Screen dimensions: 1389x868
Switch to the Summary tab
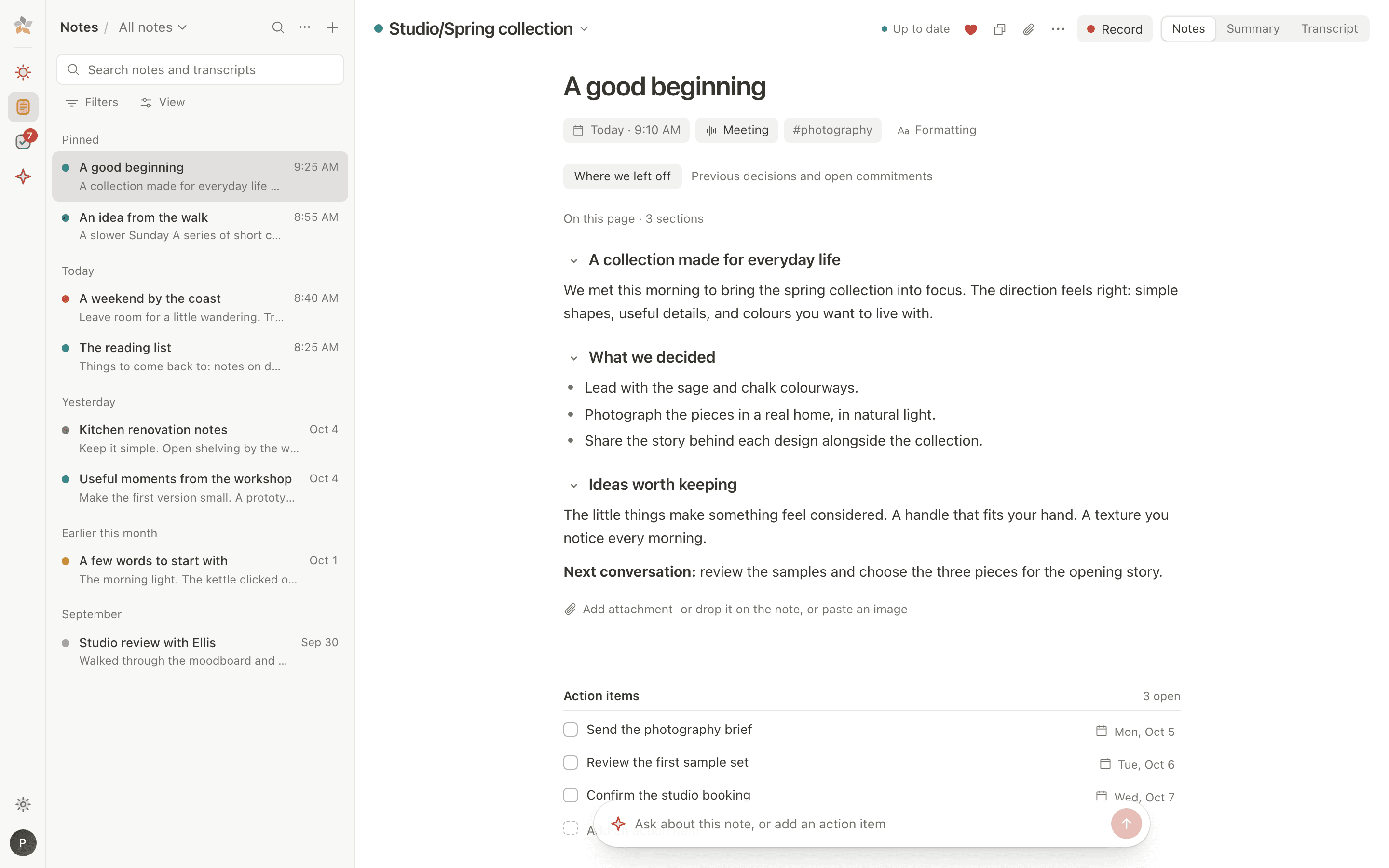1253,29
